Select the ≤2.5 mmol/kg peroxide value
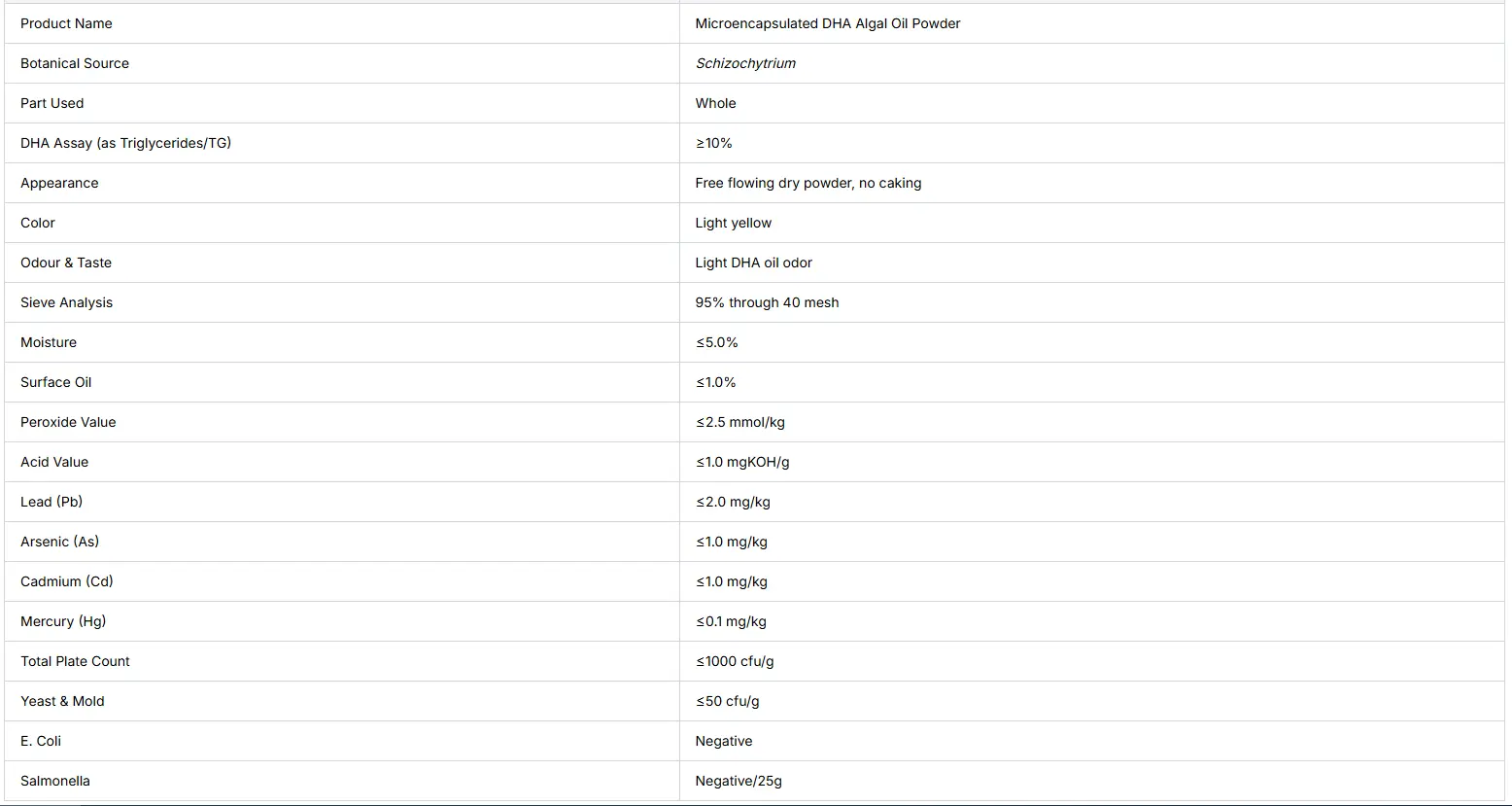Image resolution: width=1512 pixels, height=806 pixels. [740, 422]
